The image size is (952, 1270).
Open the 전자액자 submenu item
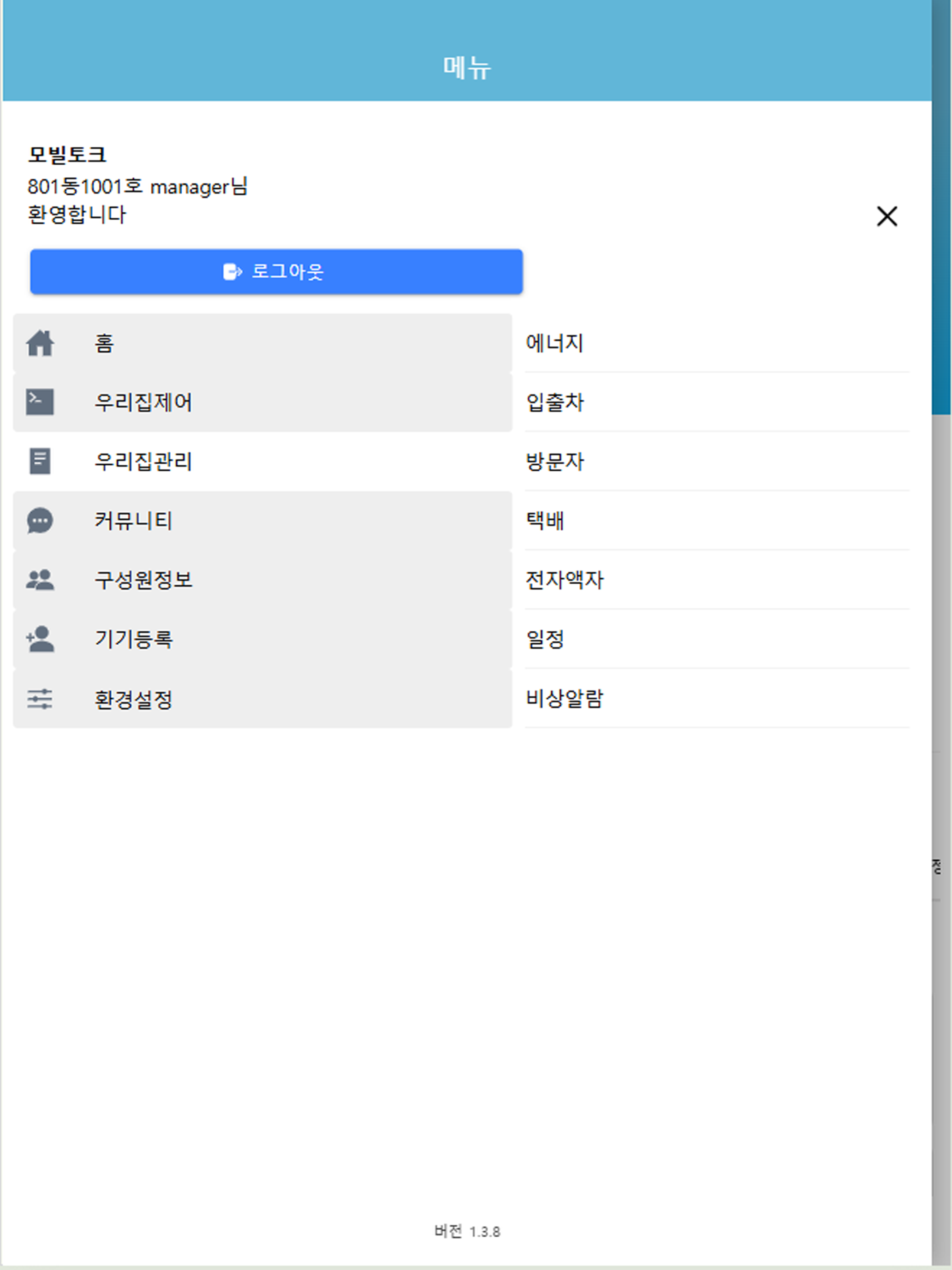coord(717,580)
